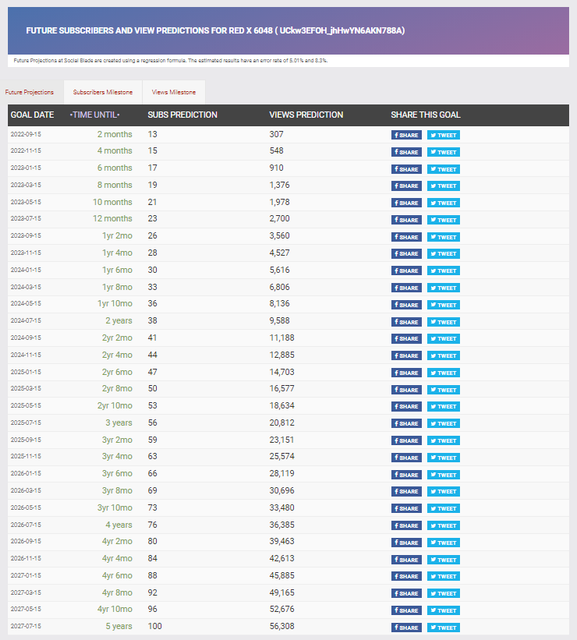577x640 pixels.
Task: Select the 2025-11-15 goal date cell
Action: (x=26, y=456)
